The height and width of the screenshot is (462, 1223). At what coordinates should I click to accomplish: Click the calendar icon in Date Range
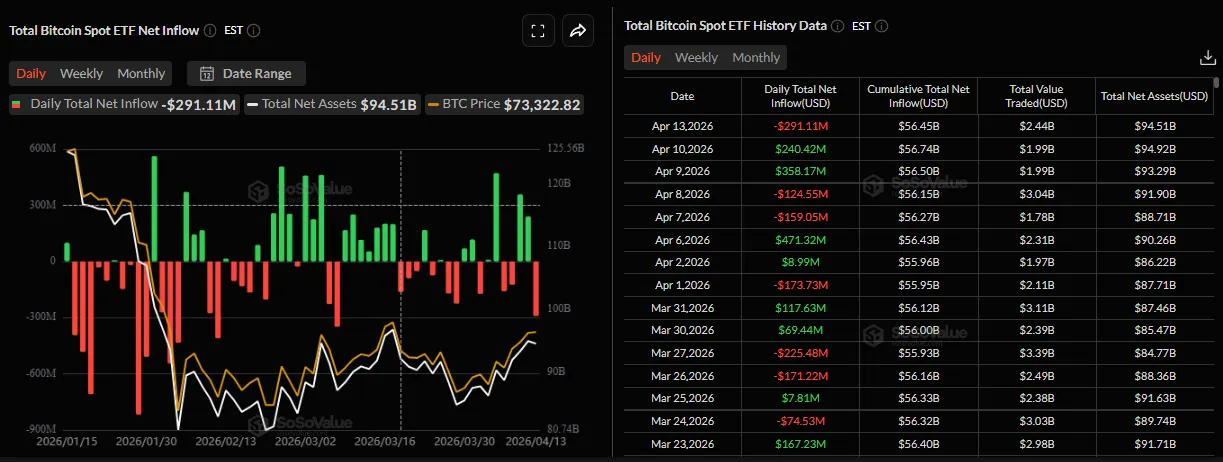point(207,73)
